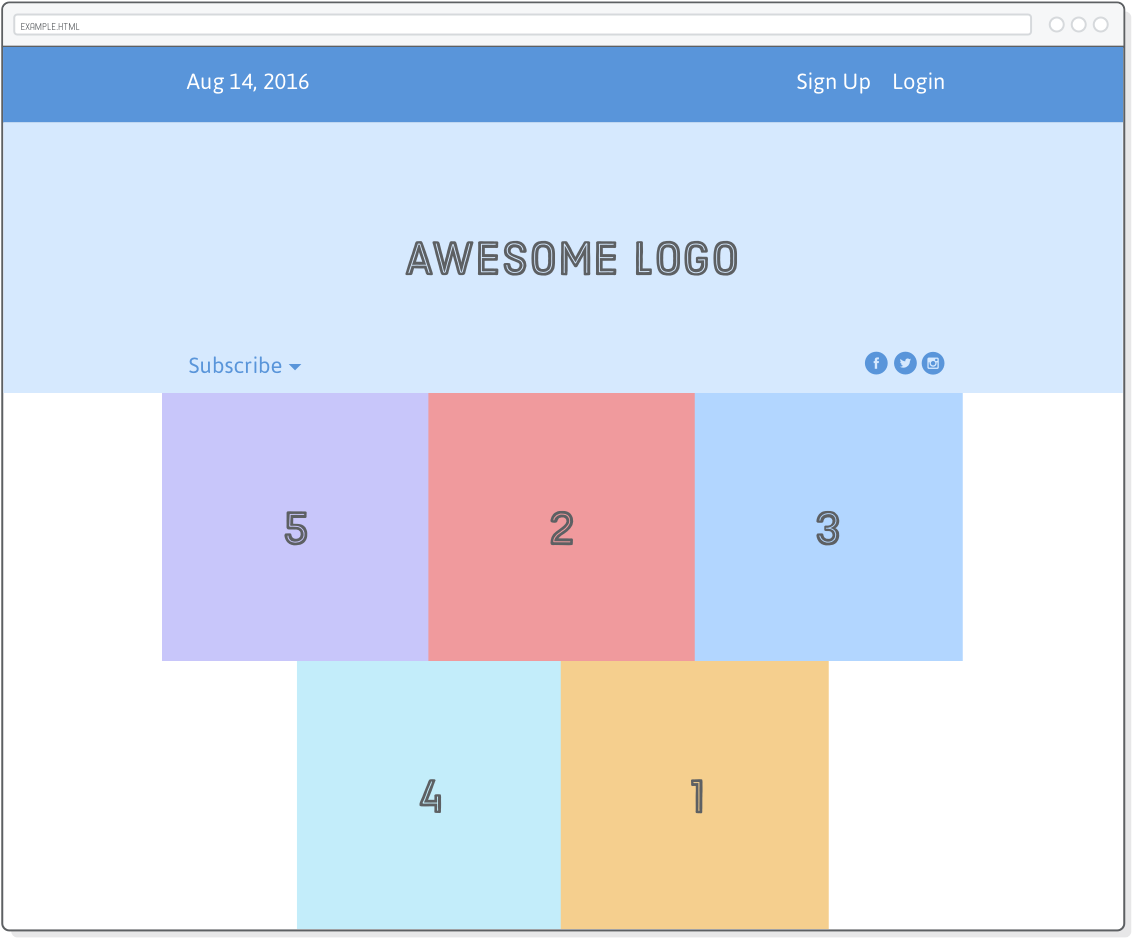Go to the Login link

[x=918, y=82]
